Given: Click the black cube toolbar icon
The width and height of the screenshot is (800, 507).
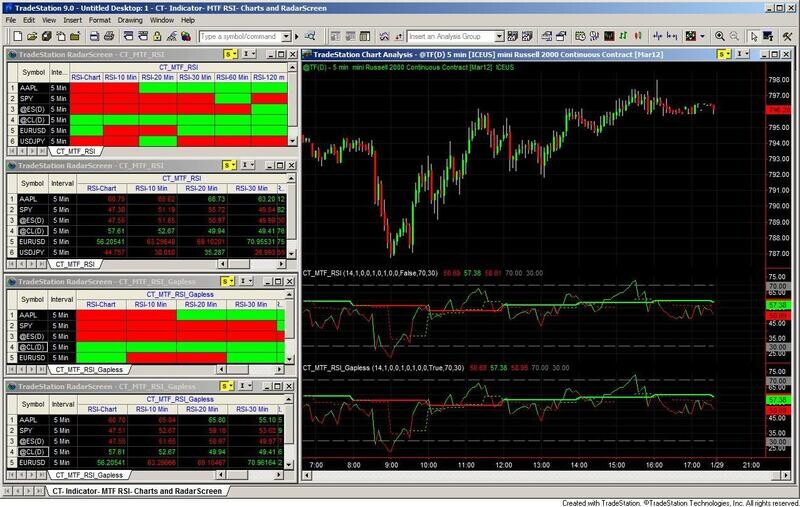Looking at the screenshot, I should click(x=46, y=36).
